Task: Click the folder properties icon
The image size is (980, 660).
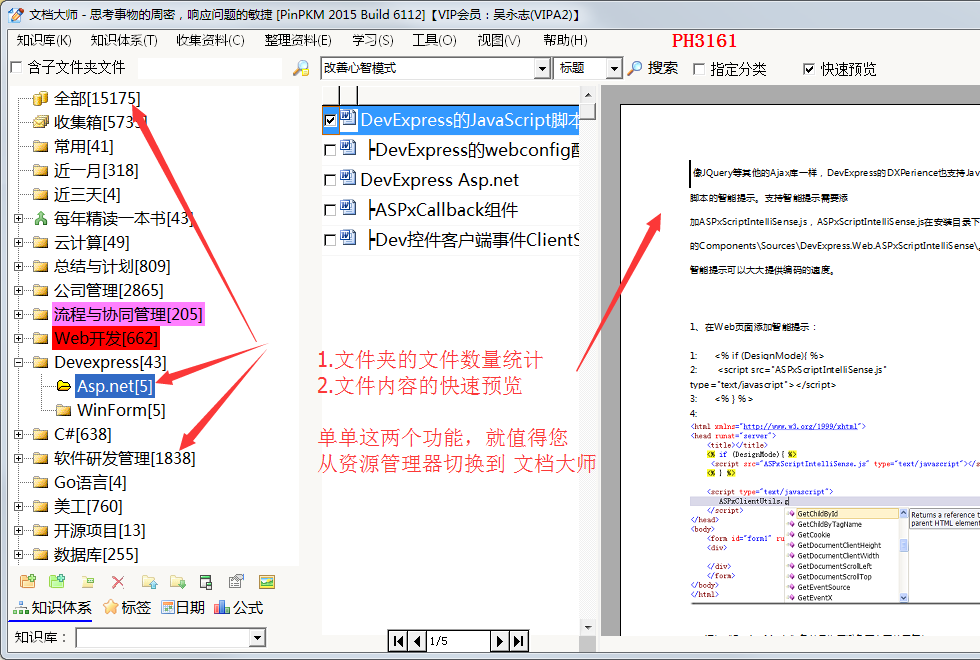Action: 237,582
